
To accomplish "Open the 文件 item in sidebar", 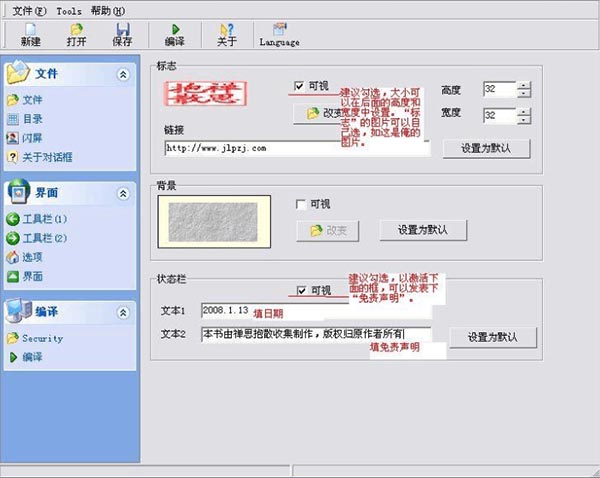I will (x=25, y=100).
